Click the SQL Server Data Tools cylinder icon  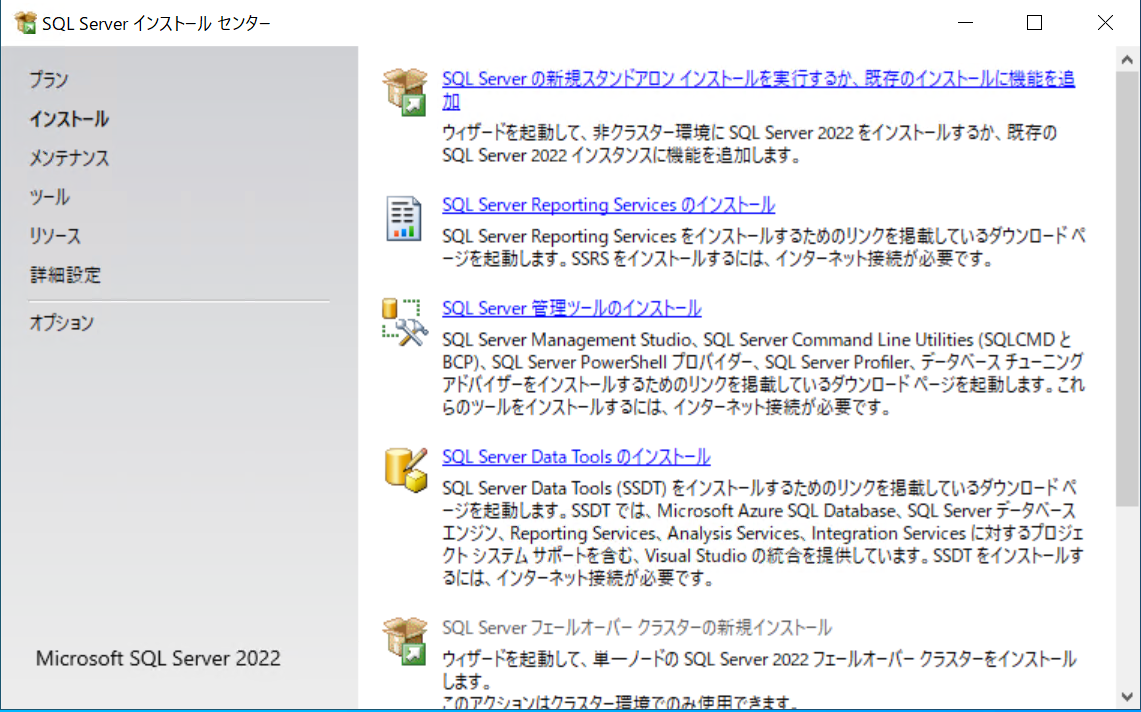point(405,470)
